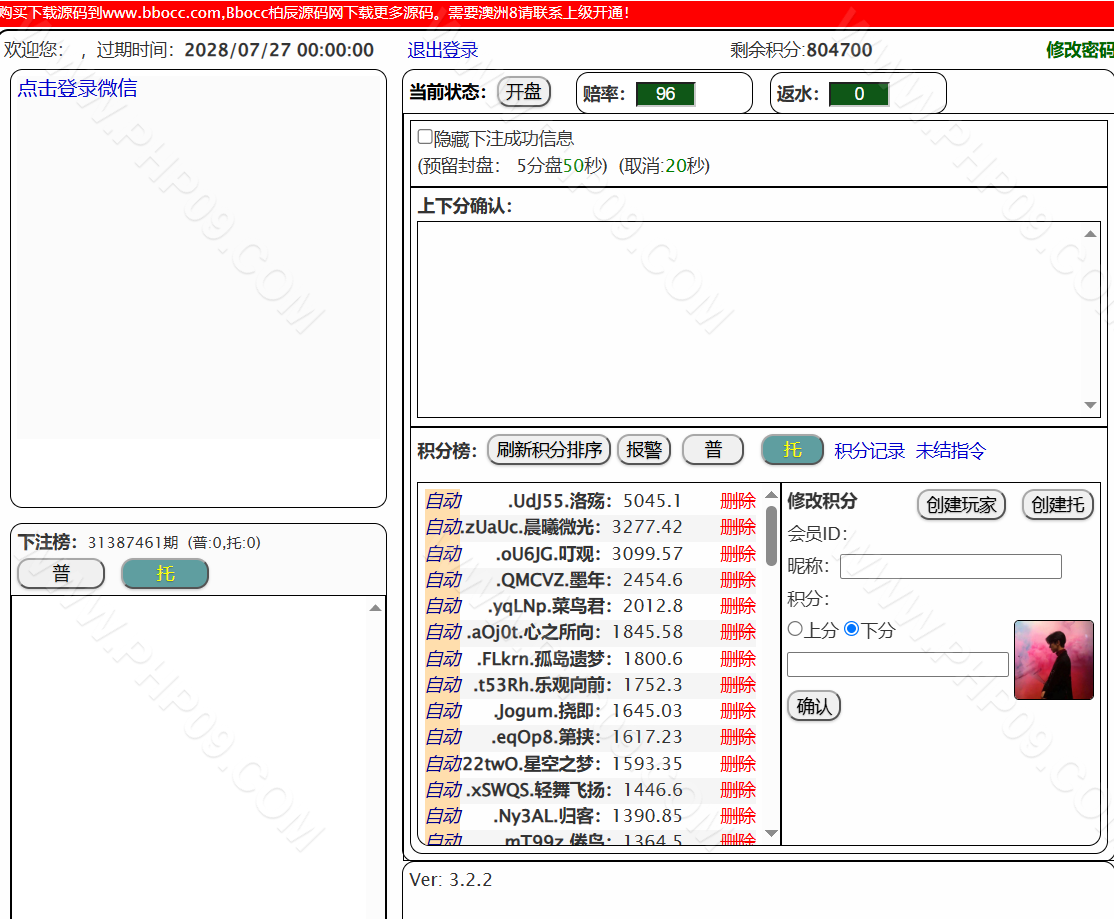Click scroll down arrow of 上下分确认 box
Viewport: 1114px width, 919px height.
click(x=1090, y=405)
